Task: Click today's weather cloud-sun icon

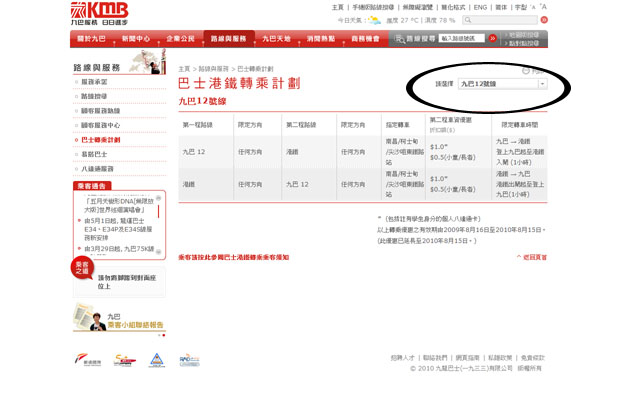Action: [x=374, y=20]
